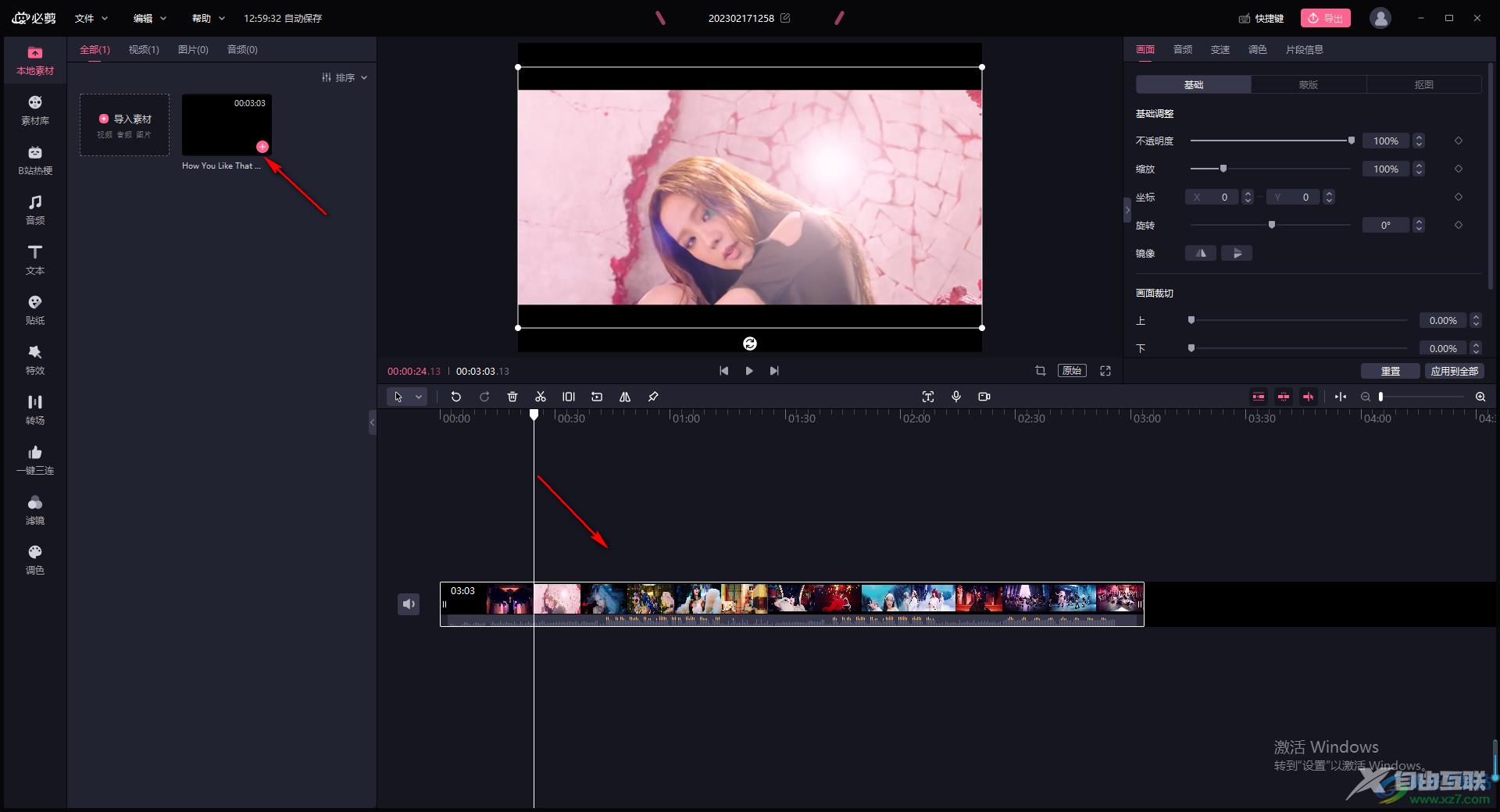This screenshot has height=812, width=1500.
Task: Open the 贴纸 stickers panel
Action: click(35, 311)
